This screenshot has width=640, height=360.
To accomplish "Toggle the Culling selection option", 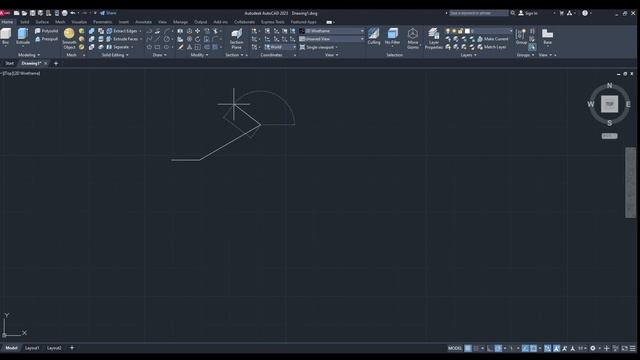I will pyautogui.click(x=373, y=36).
